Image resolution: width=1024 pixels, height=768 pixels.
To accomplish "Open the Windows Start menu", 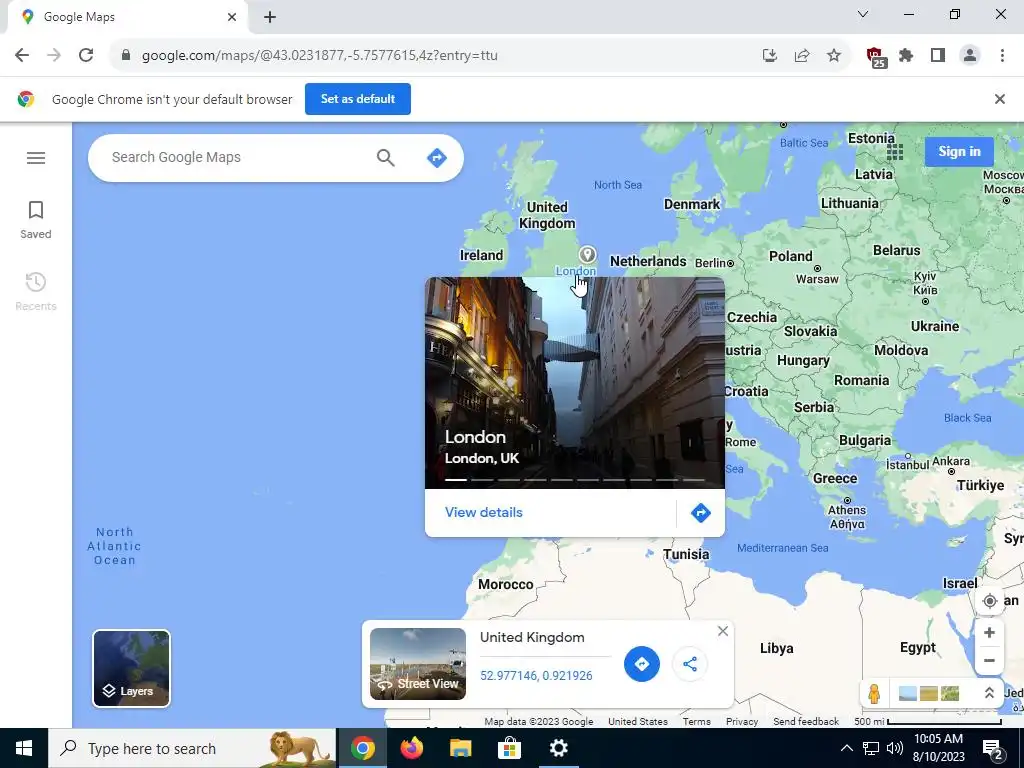I will (x=24, y=748).
